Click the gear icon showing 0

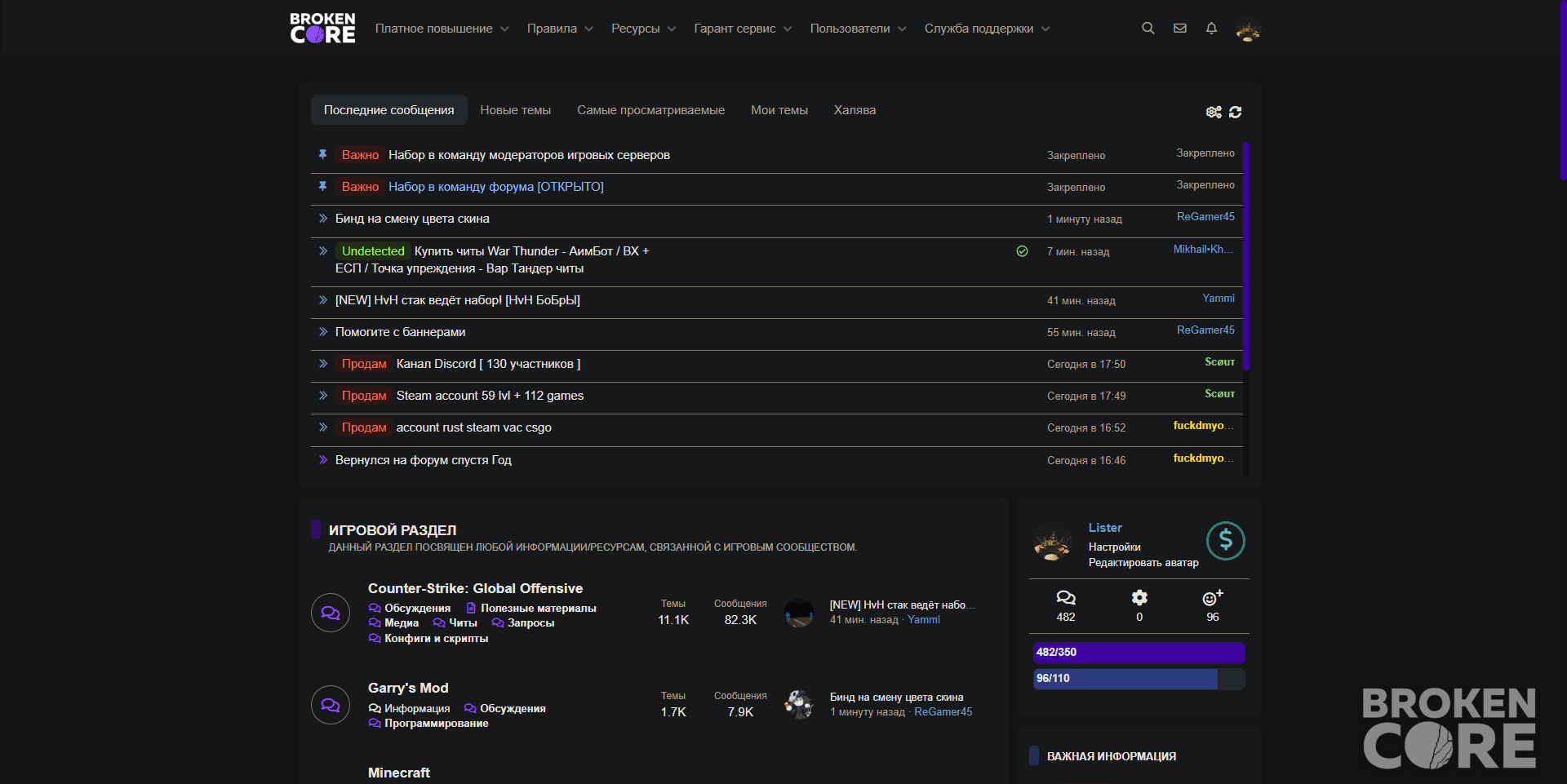tap(1139, 598)
